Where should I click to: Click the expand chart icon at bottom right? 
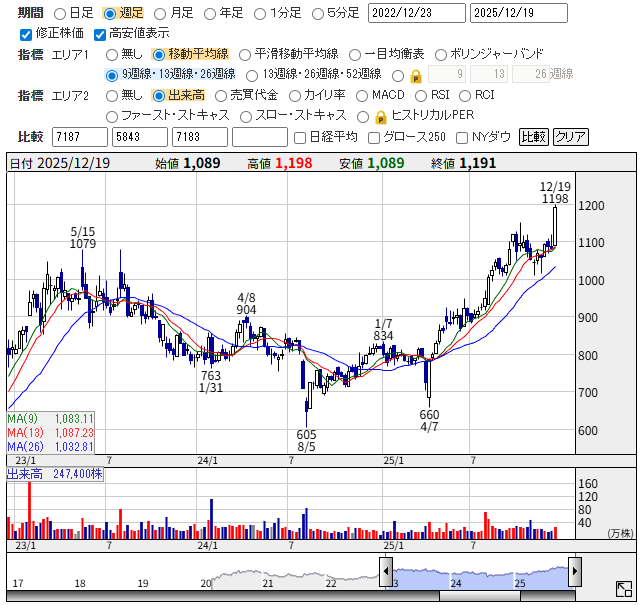[x=624, y=589]
